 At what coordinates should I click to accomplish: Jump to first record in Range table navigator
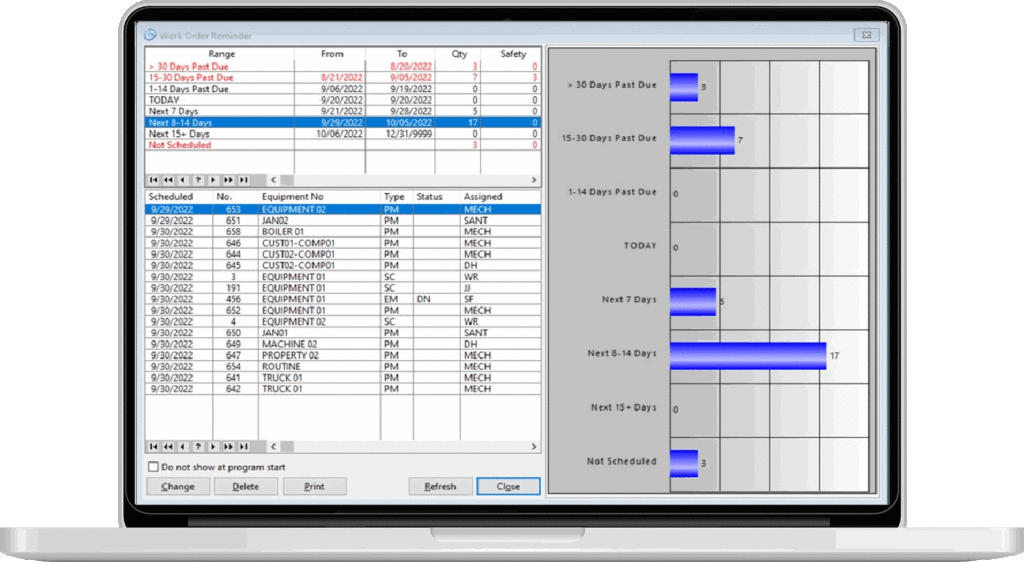pyautogui.click(x=153, y=180)
